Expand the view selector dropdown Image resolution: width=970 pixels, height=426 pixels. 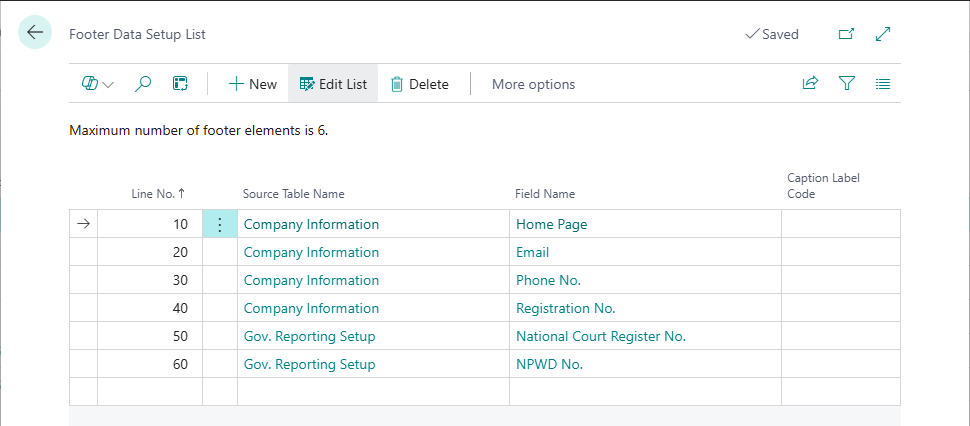pyautogui.click(x=98, y=84)
